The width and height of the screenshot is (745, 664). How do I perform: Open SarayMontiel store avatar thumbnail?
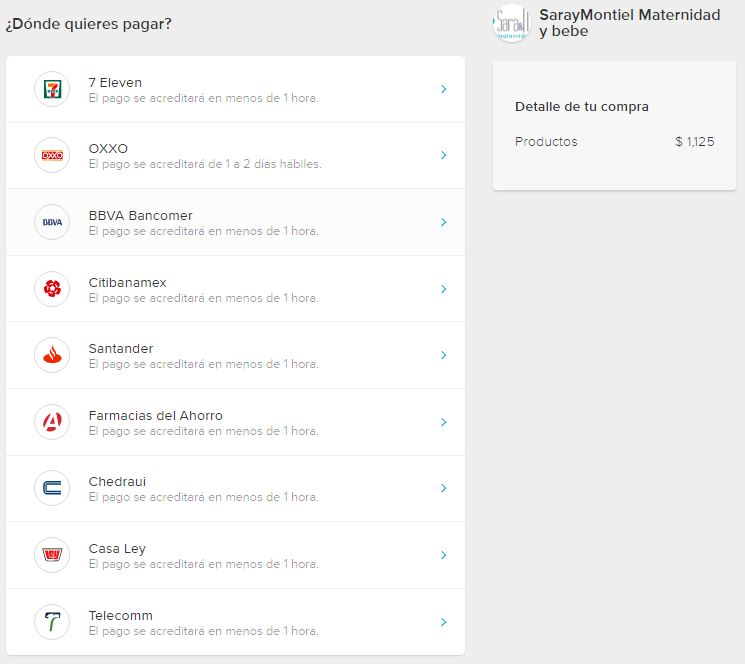coord(511,24)
